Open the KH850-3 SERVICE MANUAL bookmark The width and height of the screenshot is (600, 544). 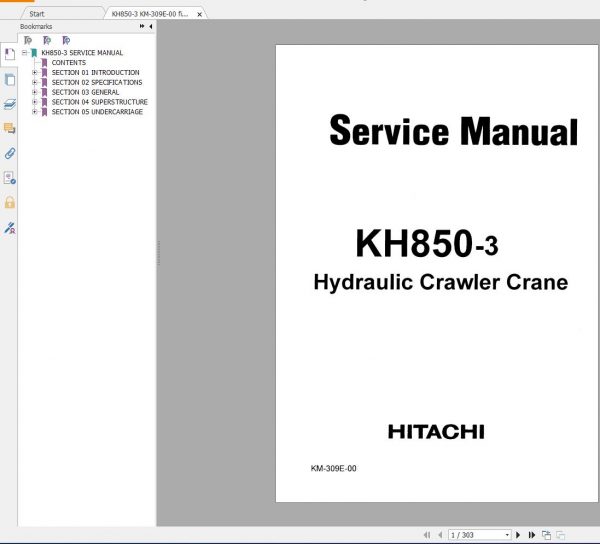point(82,53)
